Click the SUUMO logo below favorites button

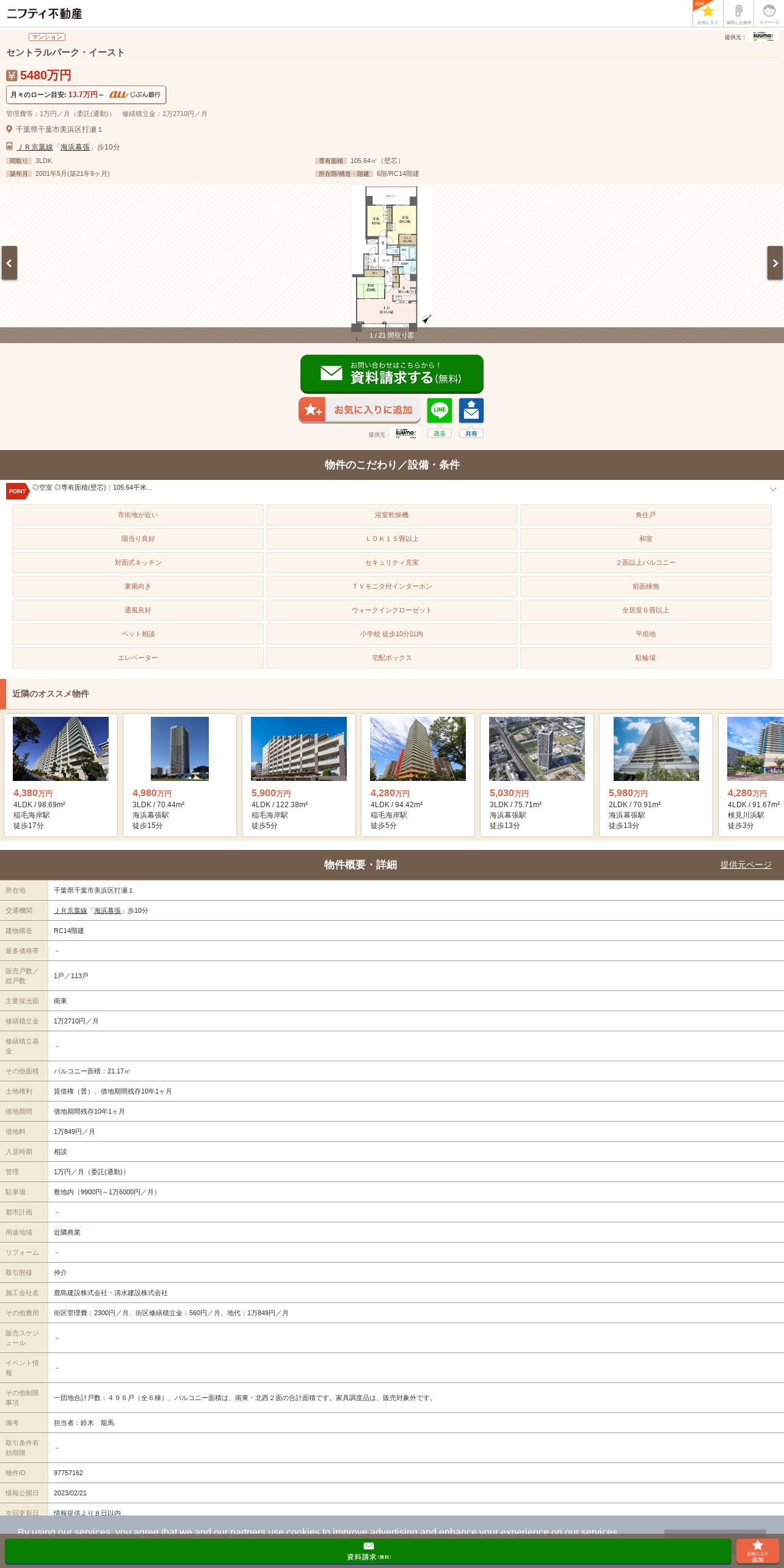click(x=405, y=434)
